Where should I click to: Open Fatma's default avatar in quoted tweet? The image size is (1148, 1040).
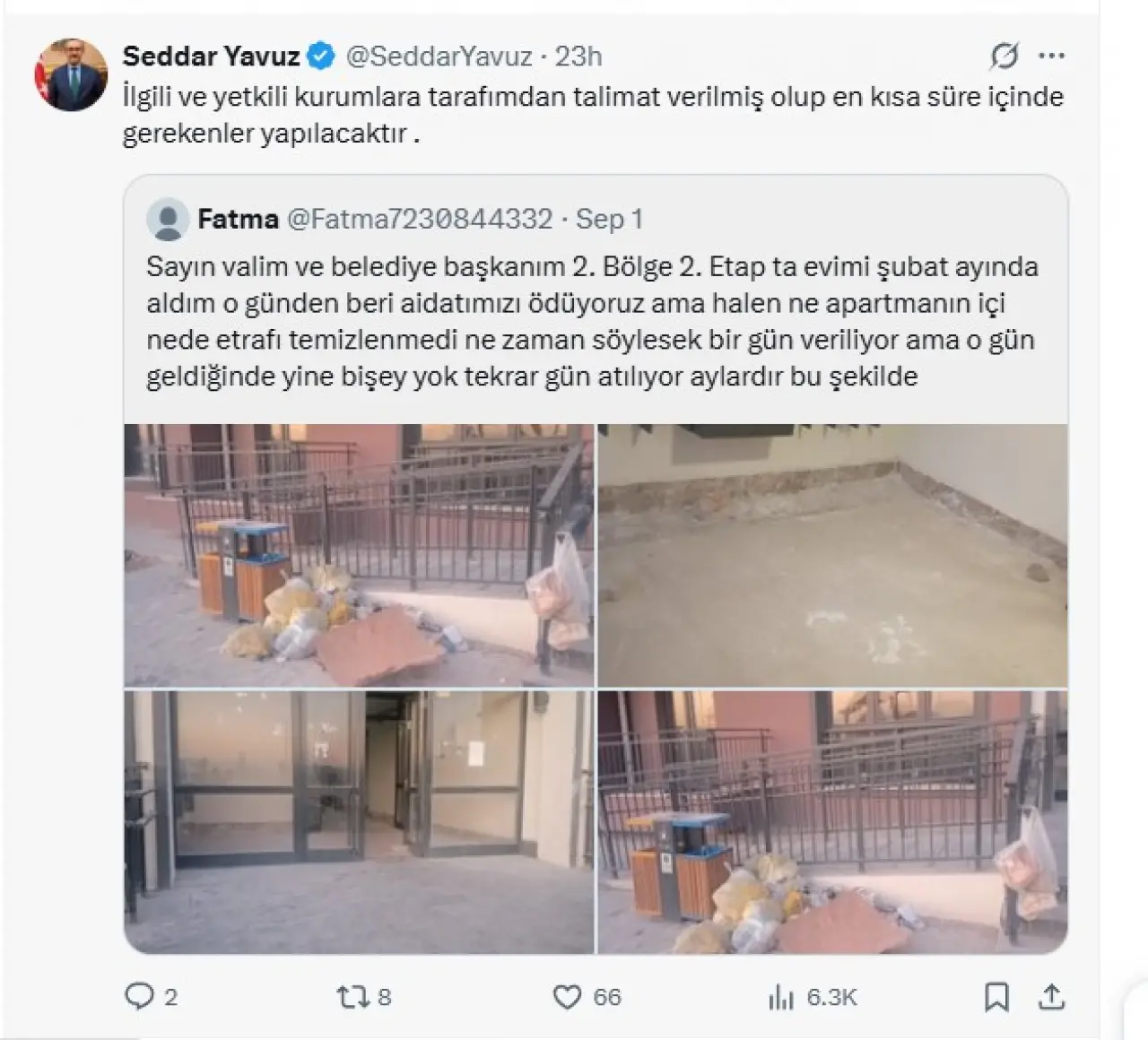coord(167,220)
